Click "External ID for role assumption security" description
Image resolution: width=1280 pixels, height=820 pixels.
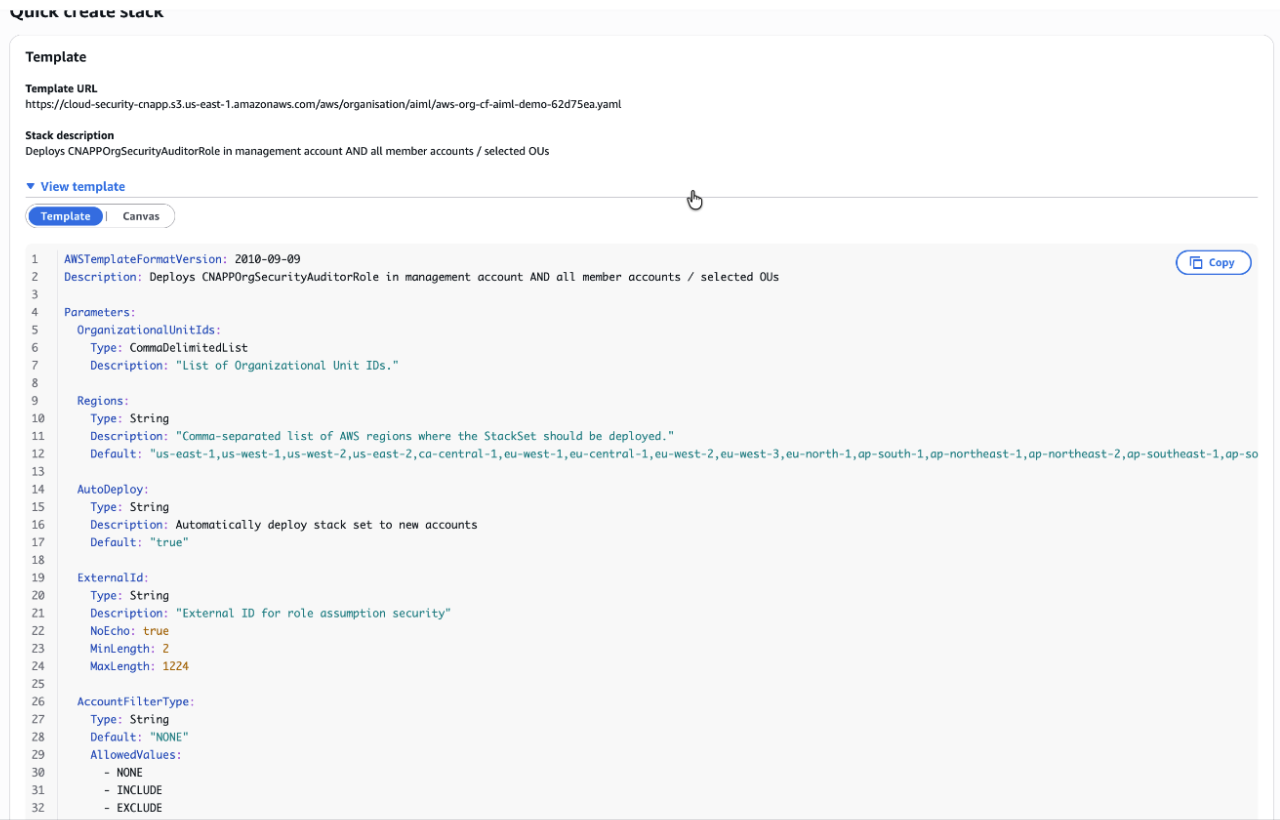click(x=313, y=613)
